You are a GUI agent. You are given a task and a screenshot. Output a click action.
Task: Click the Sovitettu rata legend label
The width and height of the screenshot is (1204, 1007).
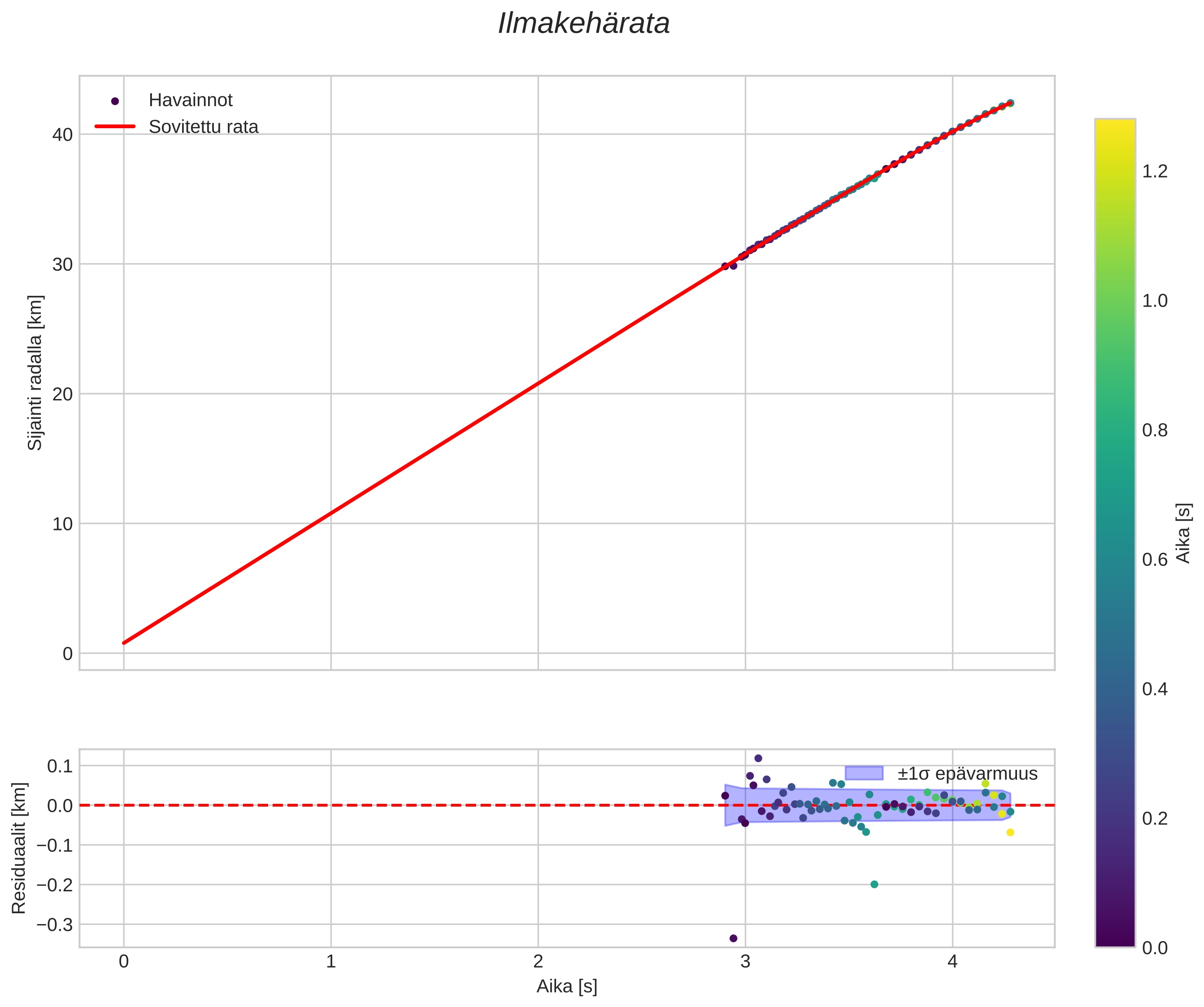click(x=204, y=127)
